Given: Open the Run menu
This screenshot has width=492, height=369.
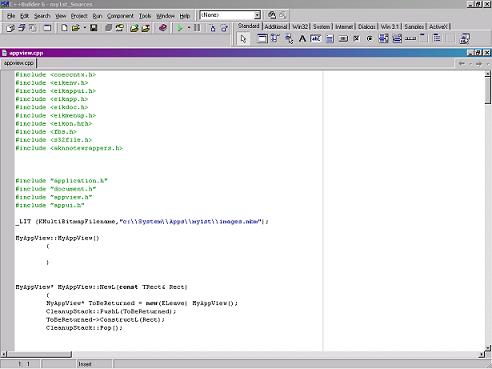Looking at the screenshot, I should click(97, 16).
